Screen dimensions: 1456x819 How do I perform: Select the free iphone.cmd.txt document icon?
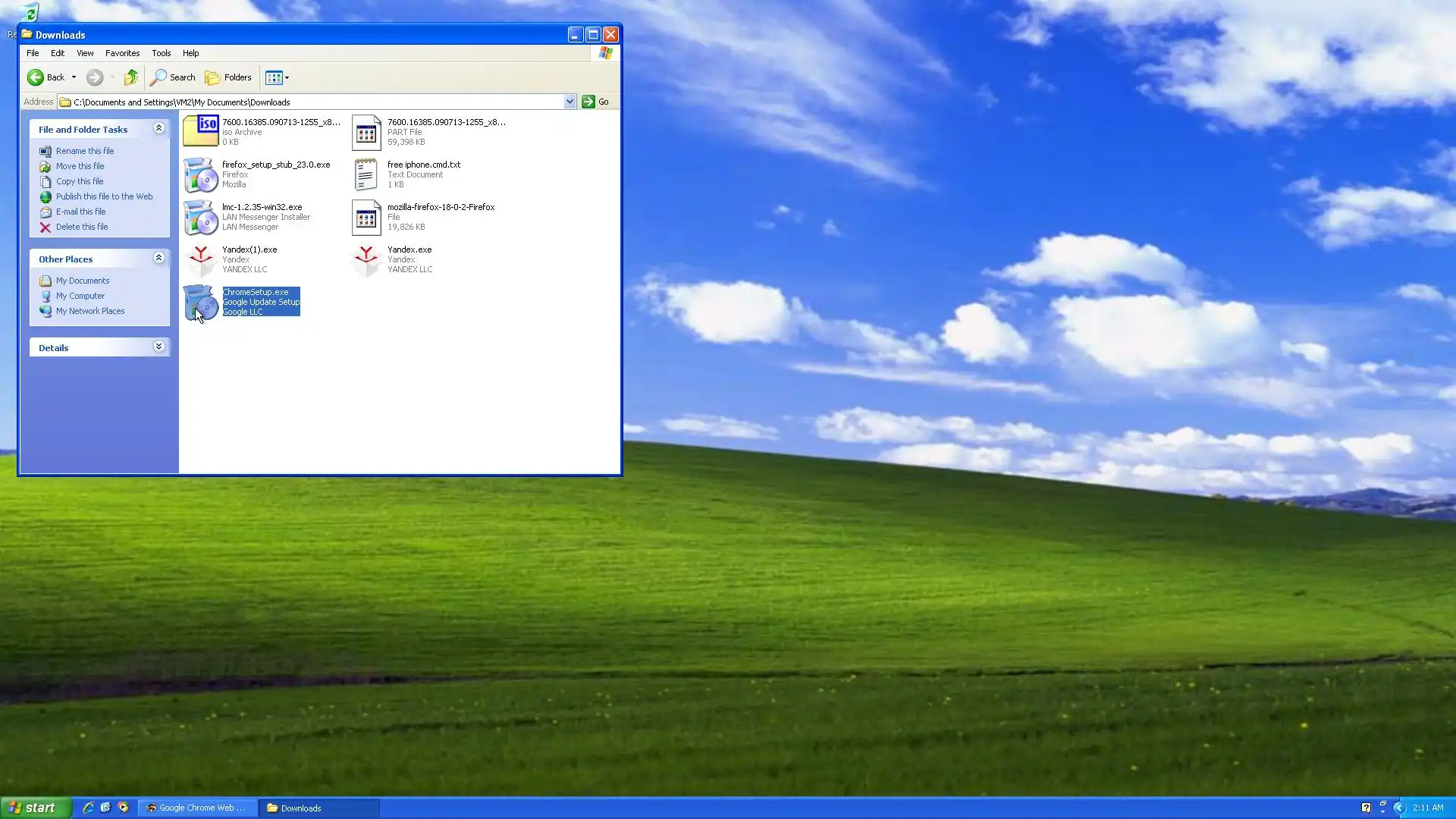pyautogui.click(x=366, y=175)
